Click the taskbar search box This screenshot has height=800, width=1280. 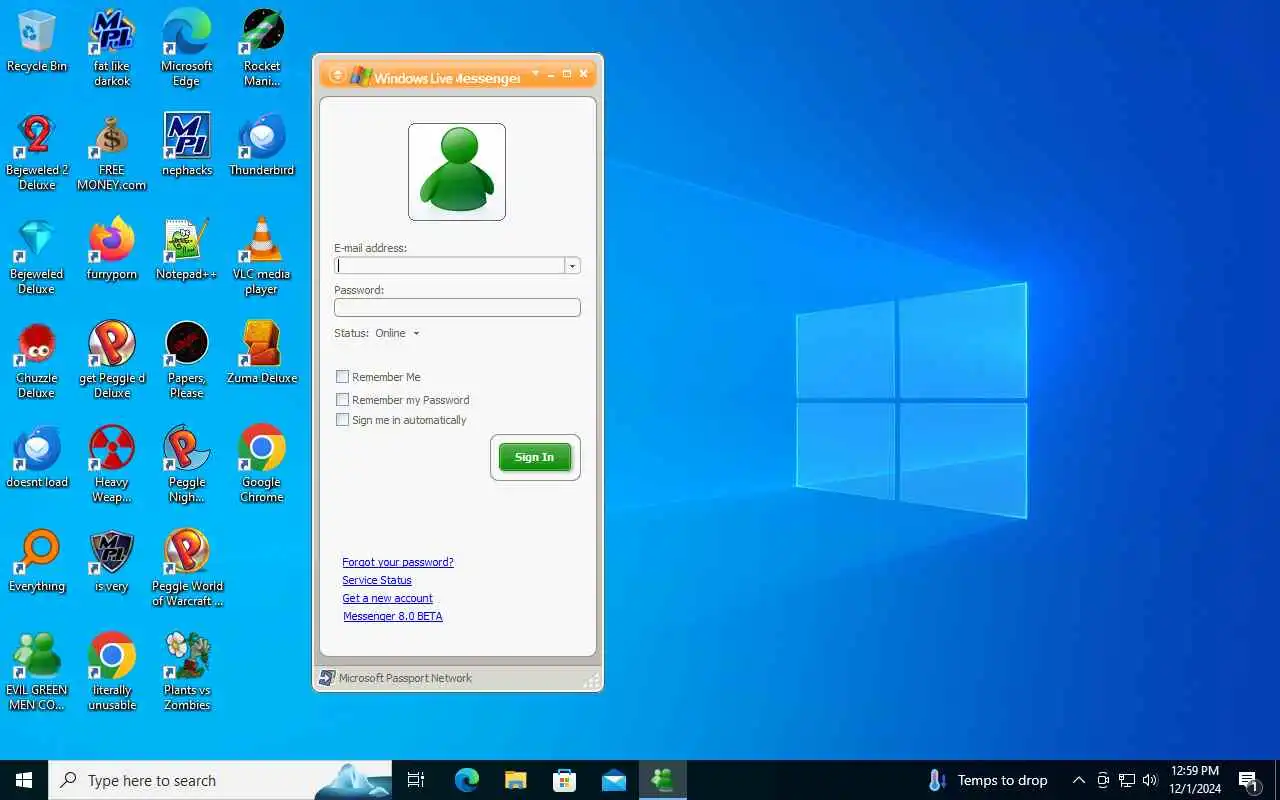coord(220,780)
